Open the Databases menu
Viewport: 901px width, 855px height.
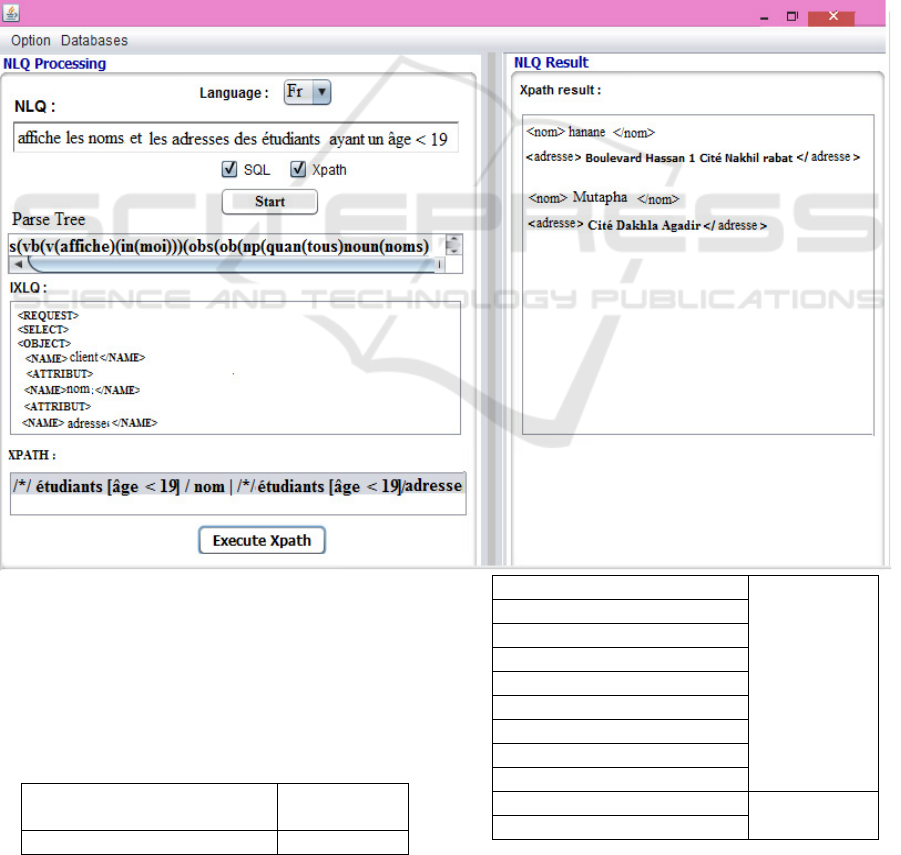(x=94, y=41)
